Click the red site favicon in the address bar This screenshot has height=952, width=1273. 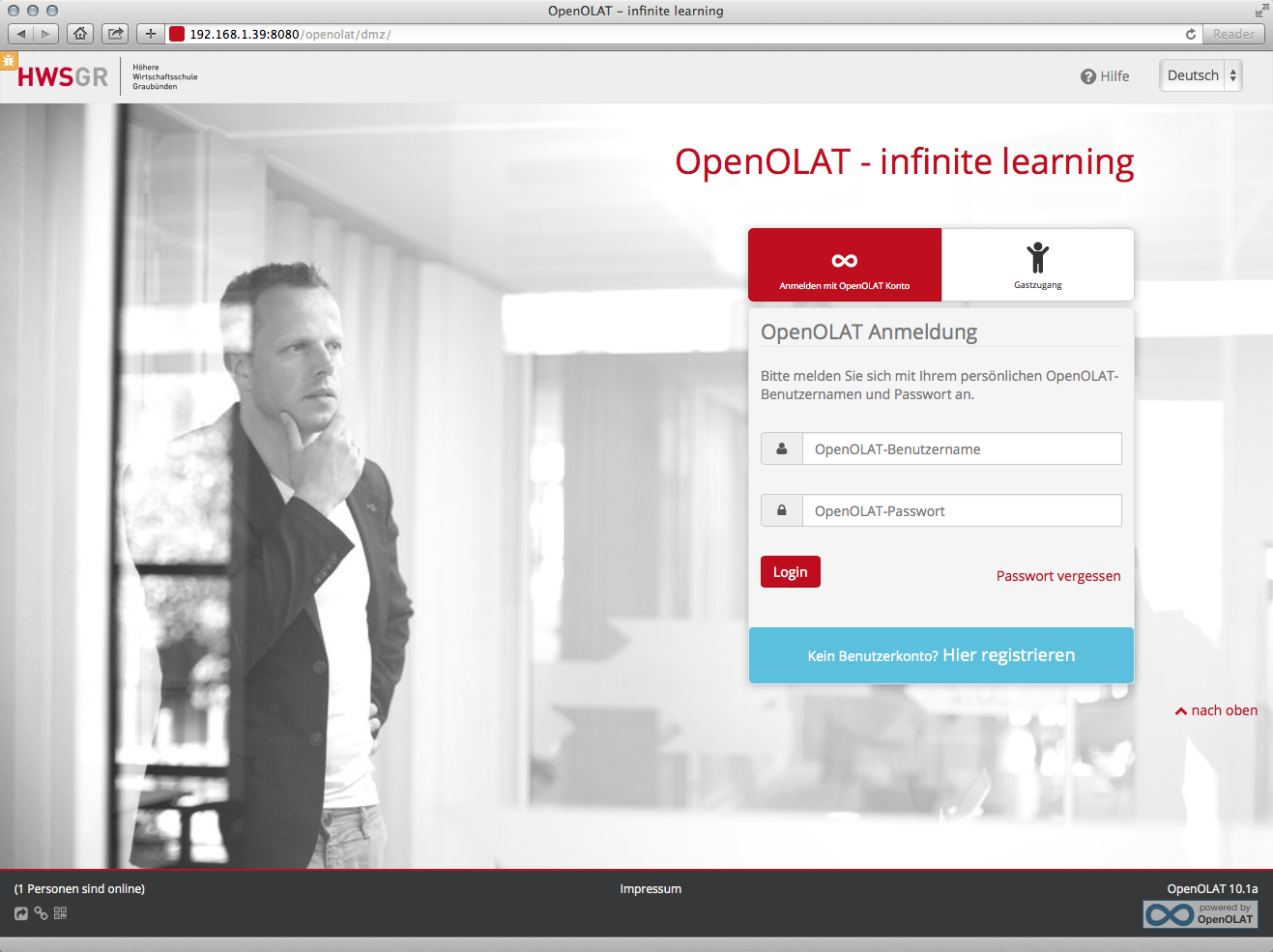tap(177, 34)
